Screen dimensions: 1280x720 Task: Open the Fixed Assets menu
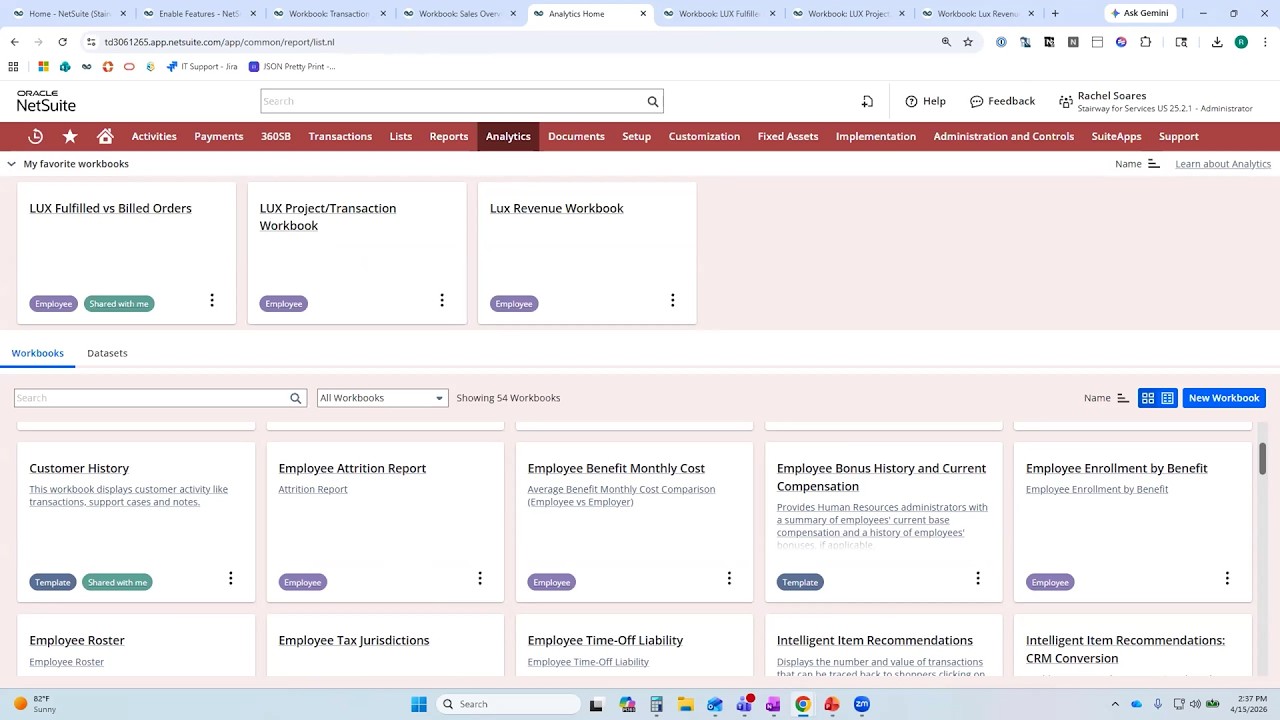788,136
